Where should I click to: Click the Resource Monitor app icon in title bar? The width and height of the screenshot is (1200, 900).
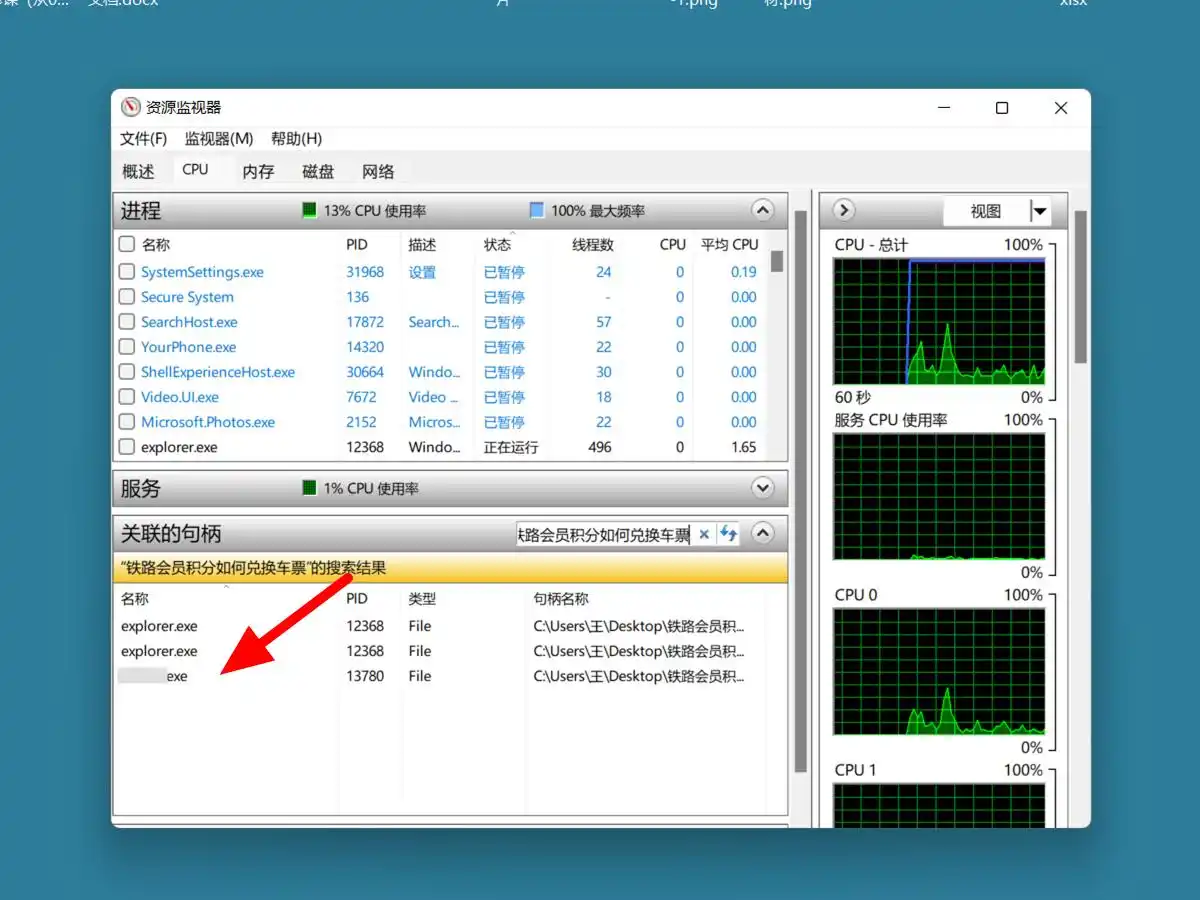pos(131,108)
